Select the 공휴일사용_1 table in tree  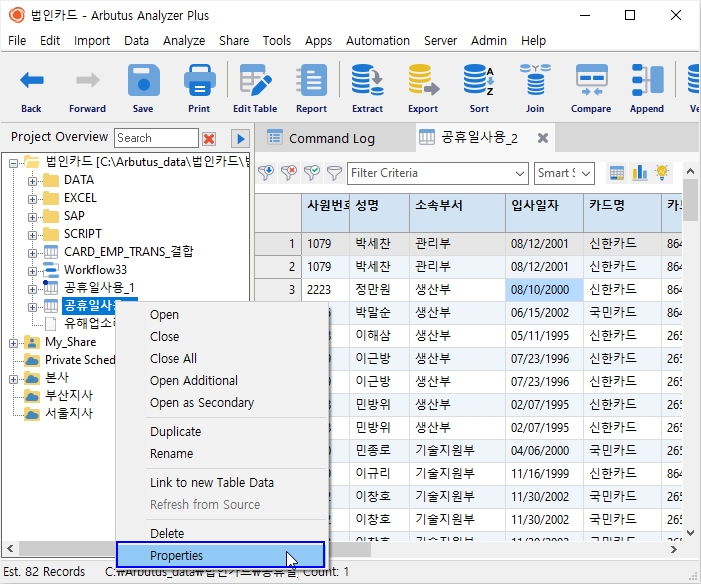coord(99,288)
